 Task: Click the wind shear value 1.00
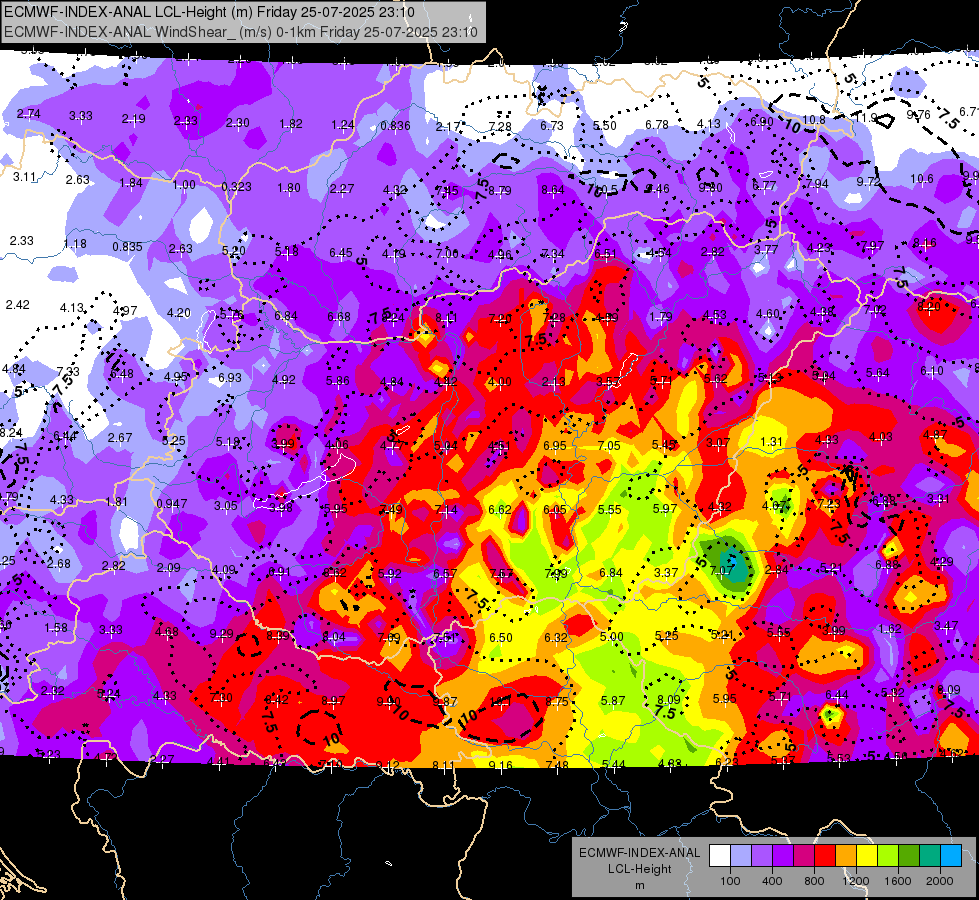(184, 185)
